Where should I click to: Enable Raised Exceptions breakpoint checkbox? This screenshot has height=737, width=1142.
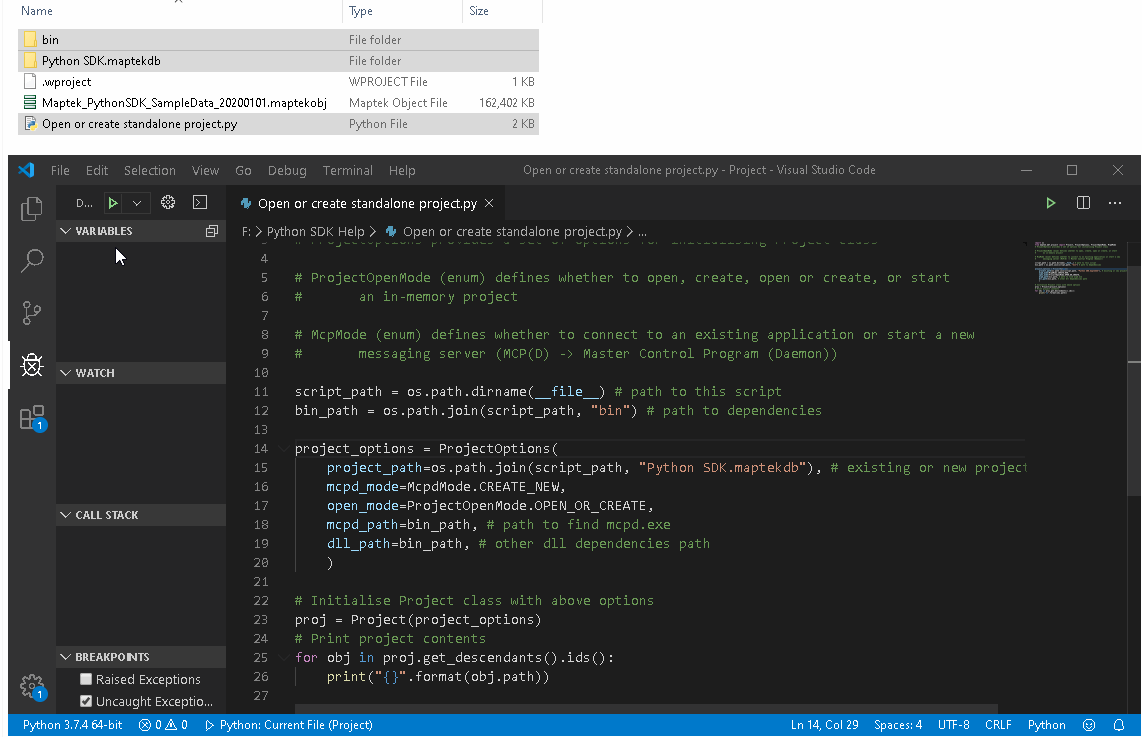click(x=86, y=679)
